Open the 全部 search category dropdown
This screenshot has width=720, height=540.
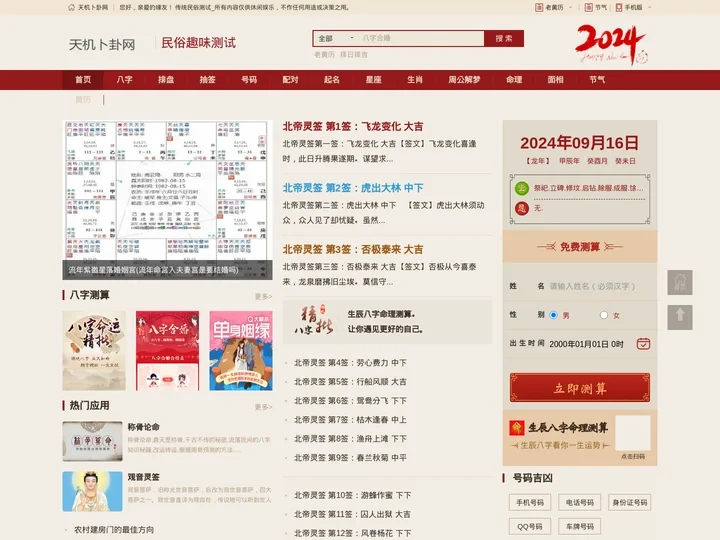tap(336, 39)
